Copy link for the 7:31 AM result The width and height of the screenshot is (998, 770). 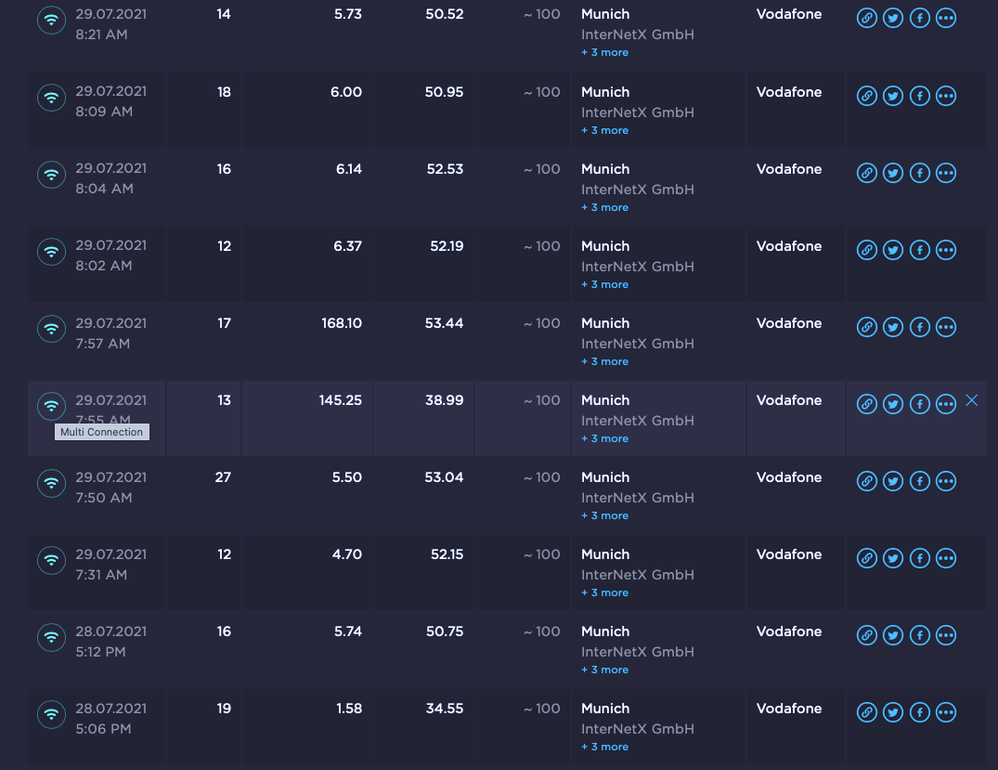(x=867, y=558)
